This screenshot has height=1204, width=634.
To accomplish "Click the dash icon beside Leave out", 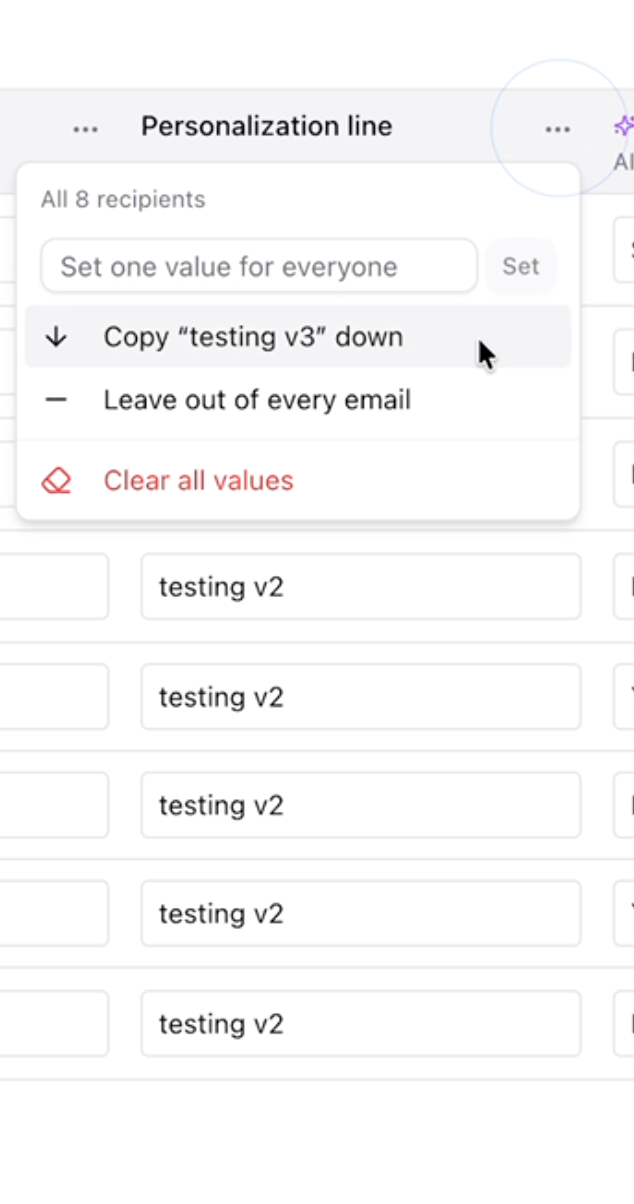I will tap(57, 400).
